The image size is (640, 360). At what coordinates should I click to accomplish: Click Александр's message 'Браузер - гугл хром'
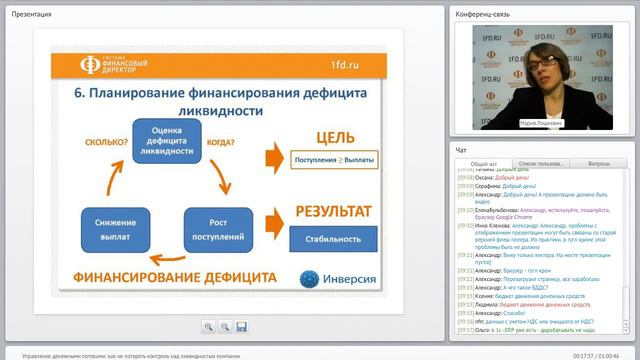point(504,271)
